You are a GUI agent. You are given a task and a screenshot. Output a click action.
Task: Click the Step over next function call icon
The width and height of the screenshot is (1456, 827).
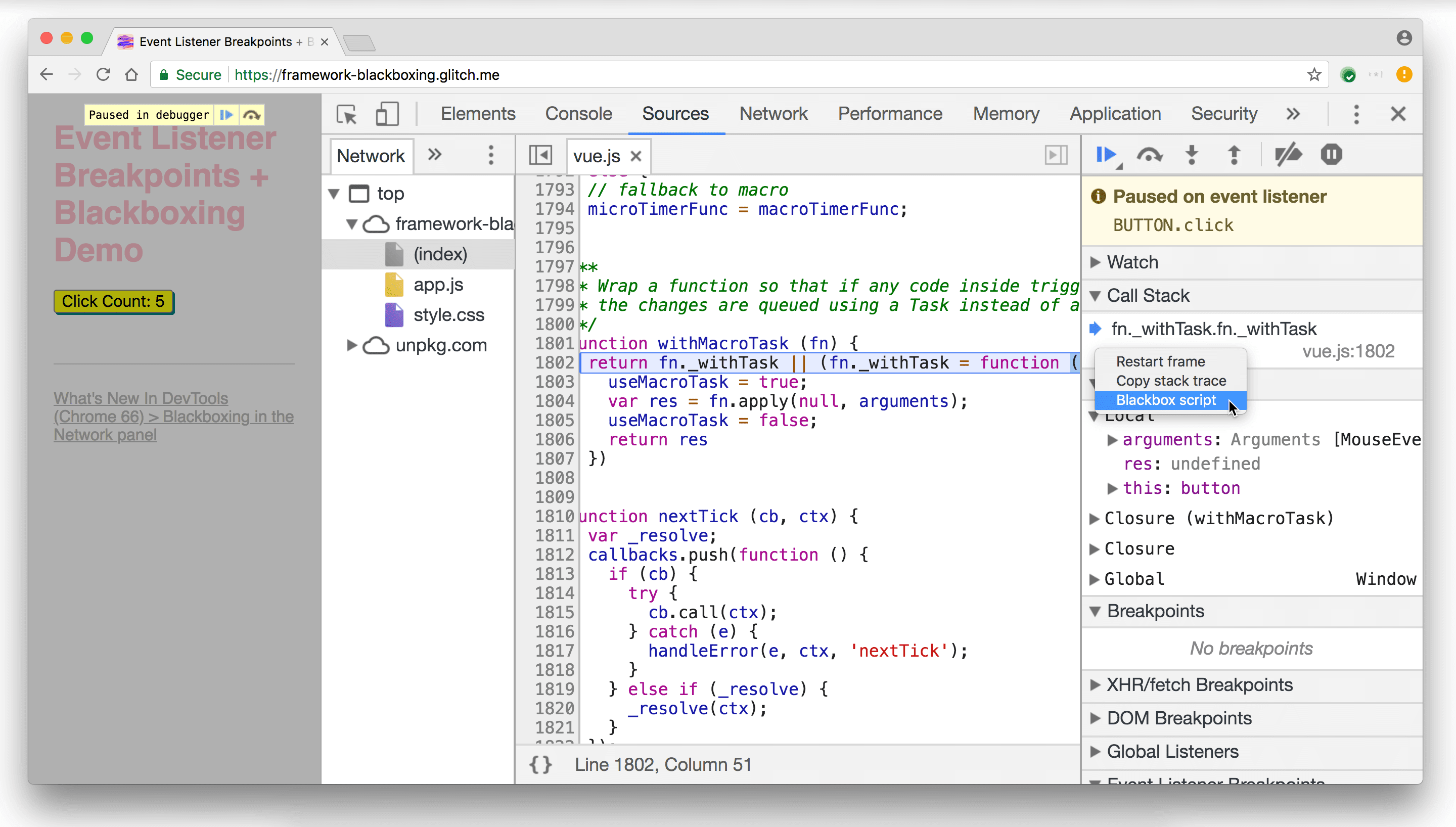1150,155
